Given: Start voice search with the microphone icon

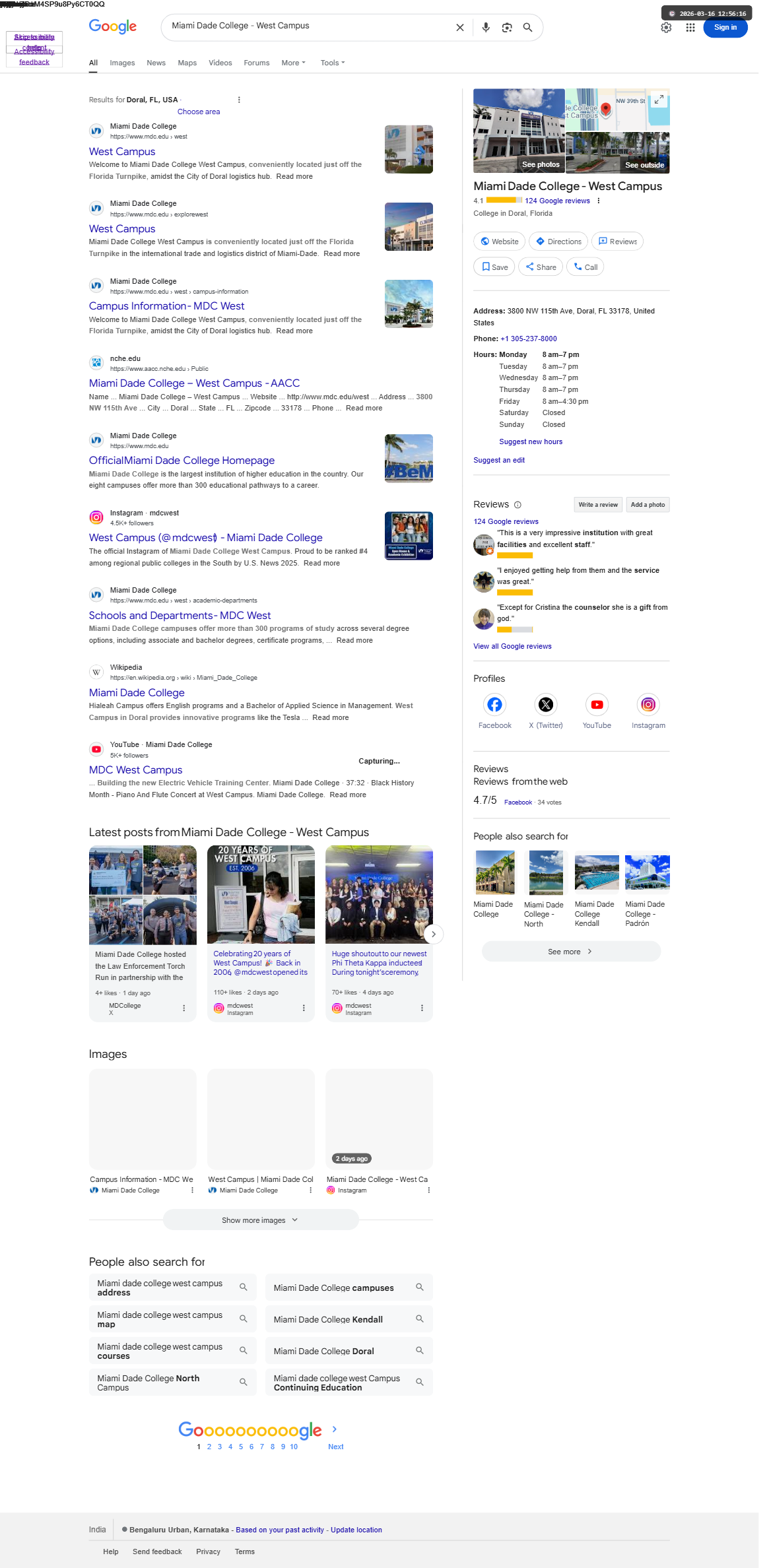Looking at the screenshot, I should point(486,28).
